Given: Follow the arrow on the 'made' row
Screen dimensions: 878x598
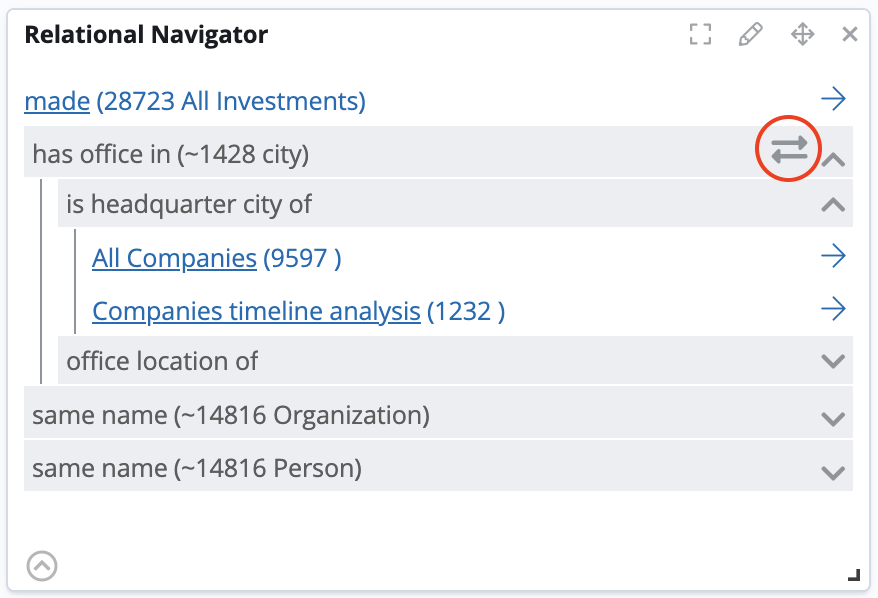Looking at the screenshot, I should [x=833, y=99].
